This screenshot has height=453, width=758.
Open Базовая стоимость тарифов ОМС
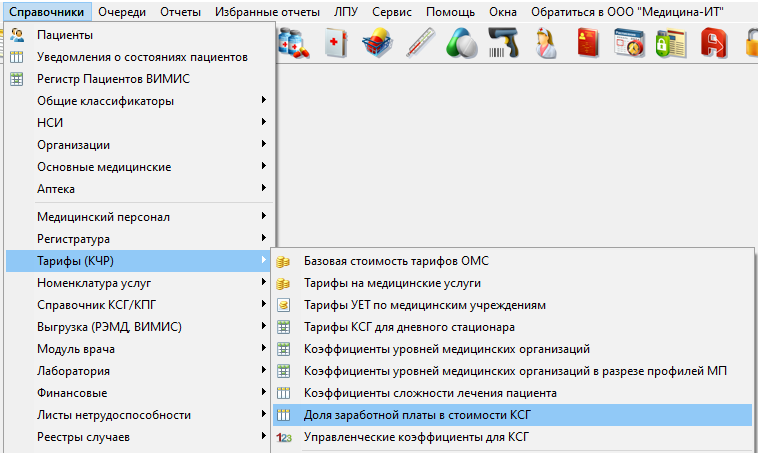pos(396,261)
